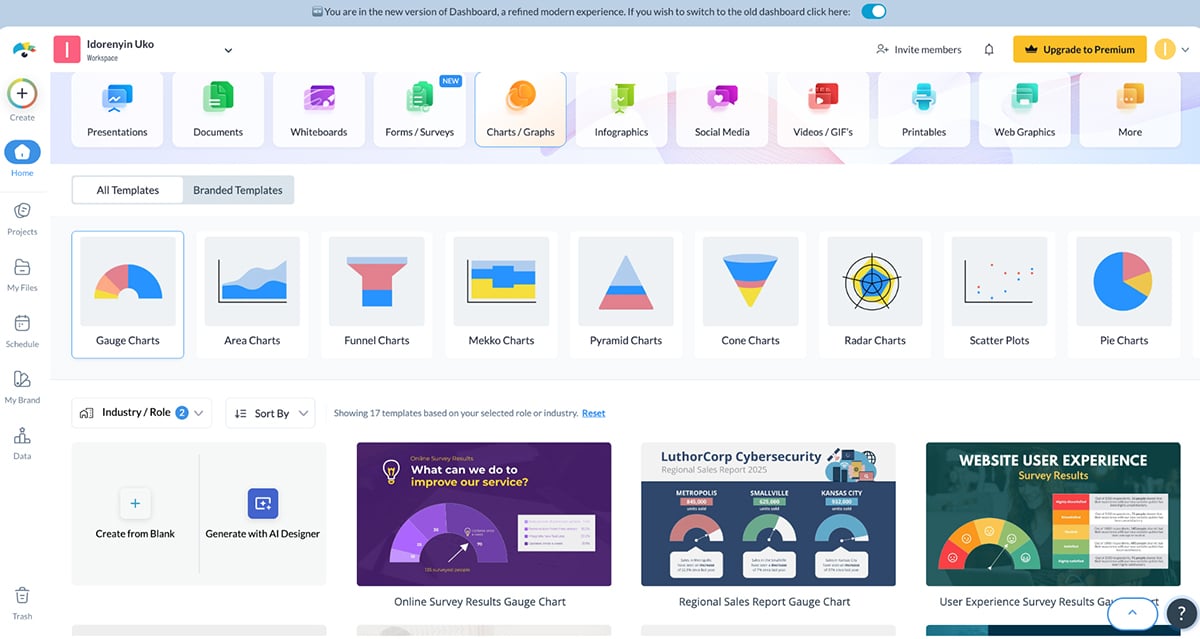The height and width of the screenshot is (639, 1200).
Task: Open My Brand from the sidebar
Action: (x=22, y=385)
